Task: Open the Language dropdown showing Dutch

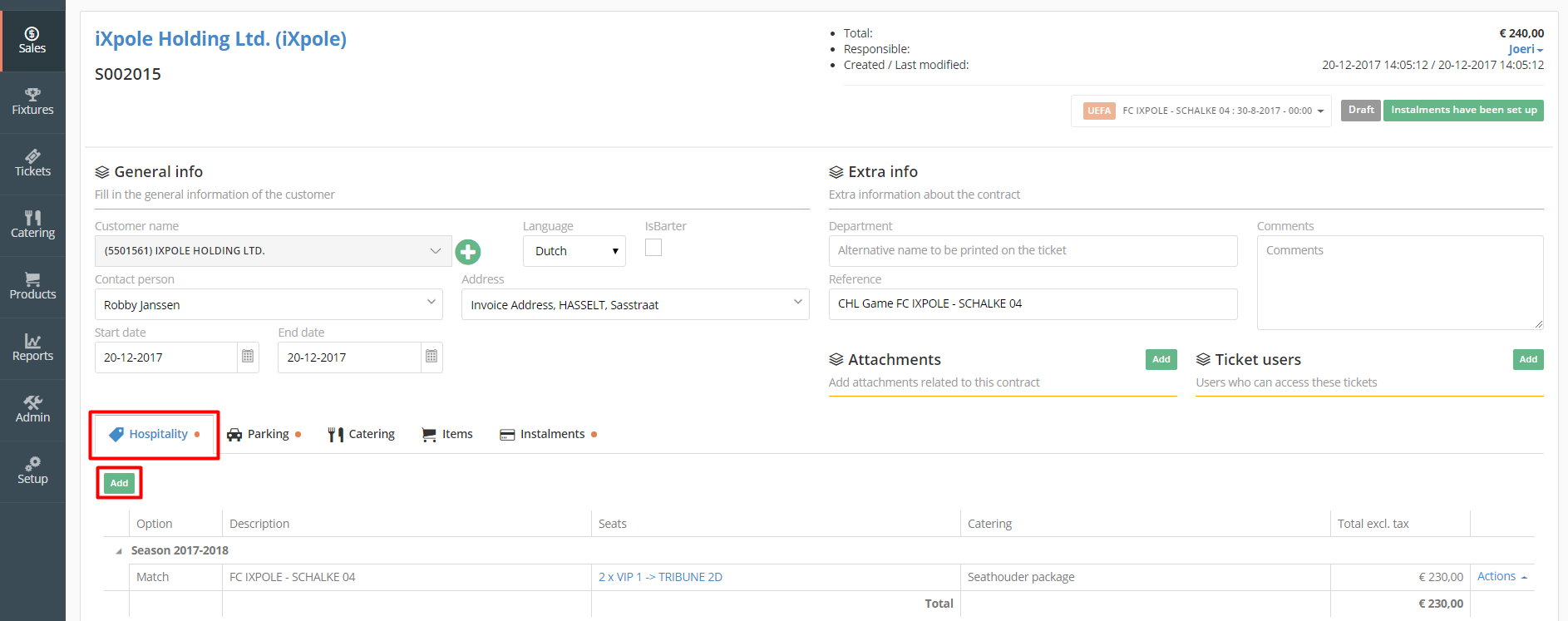Action: (574, 251)
